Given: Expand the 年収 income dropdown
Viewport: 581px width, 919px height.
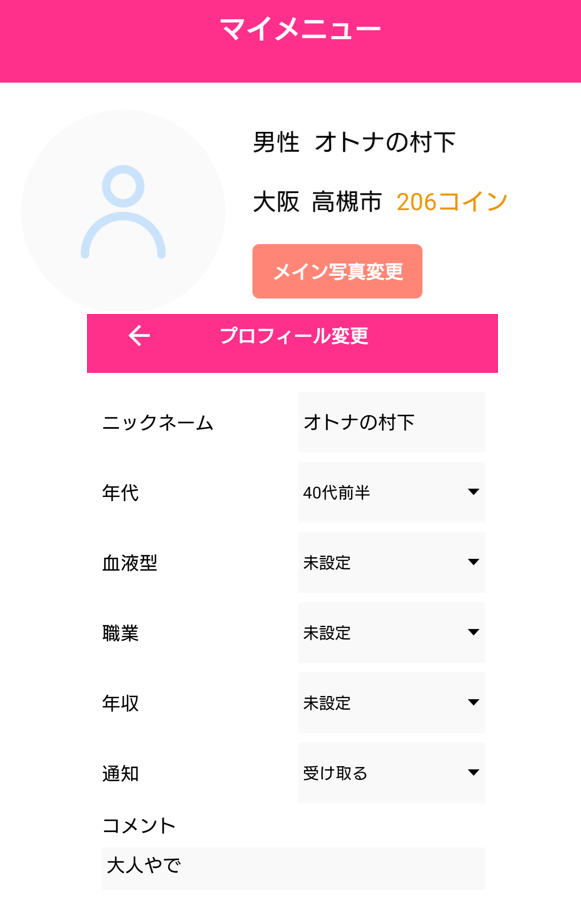Looking at the screenshot, I should (x=391, y=703).
